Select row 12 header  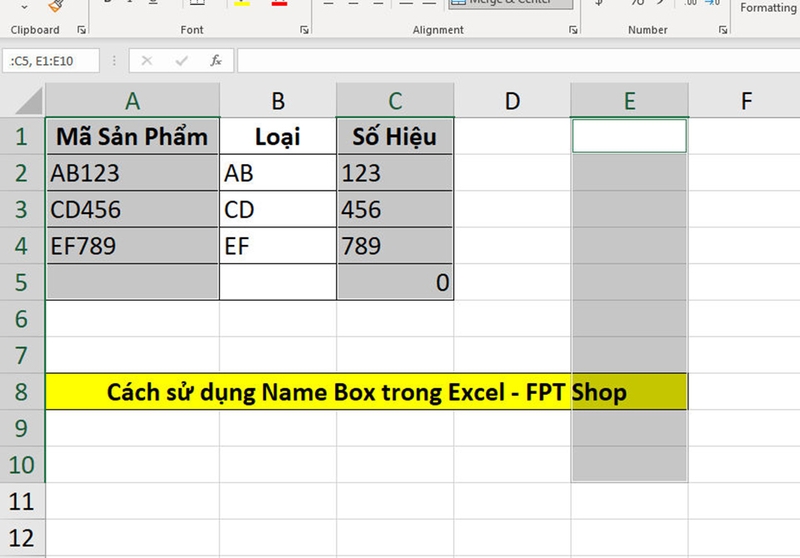coord(22,538)
